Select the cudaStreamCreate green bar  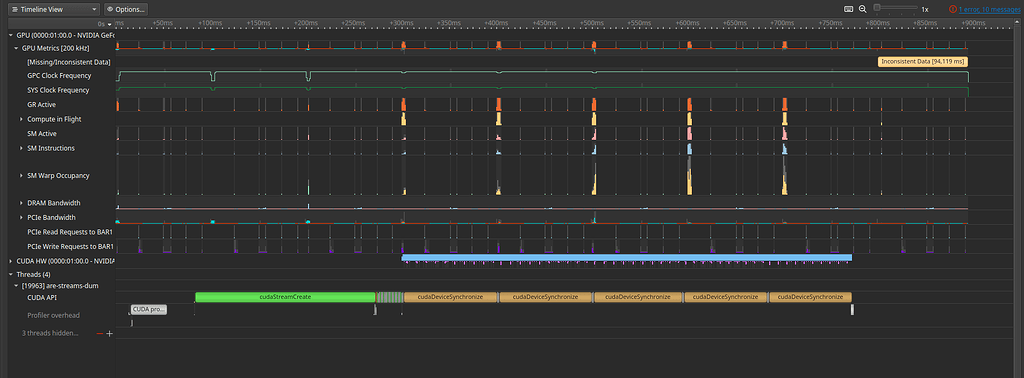coord(285,297)
